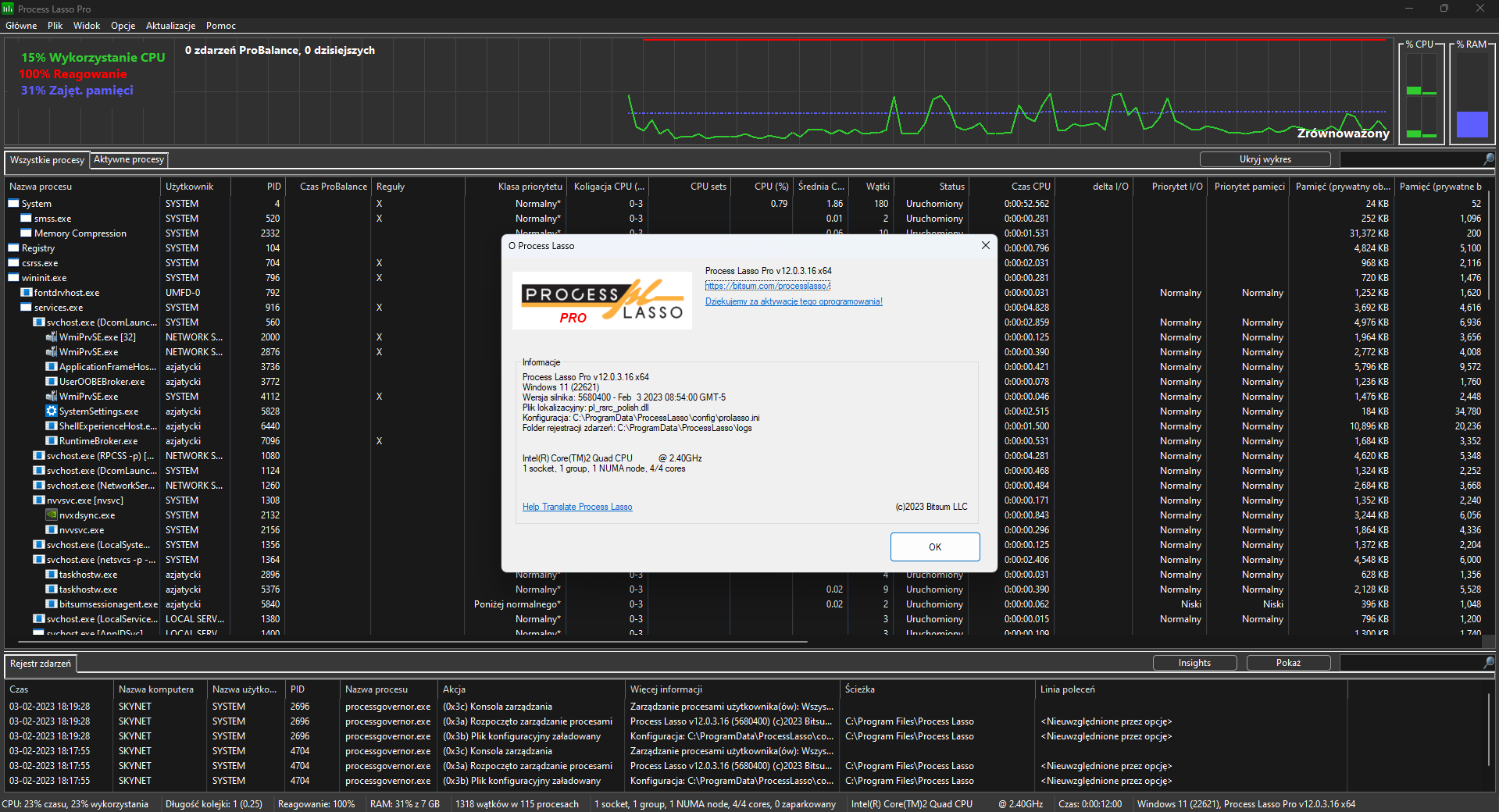Open the Główne menu
The width and height of the screenshot is (1499, 812).
pyautogui.click(x=21, y=26)
